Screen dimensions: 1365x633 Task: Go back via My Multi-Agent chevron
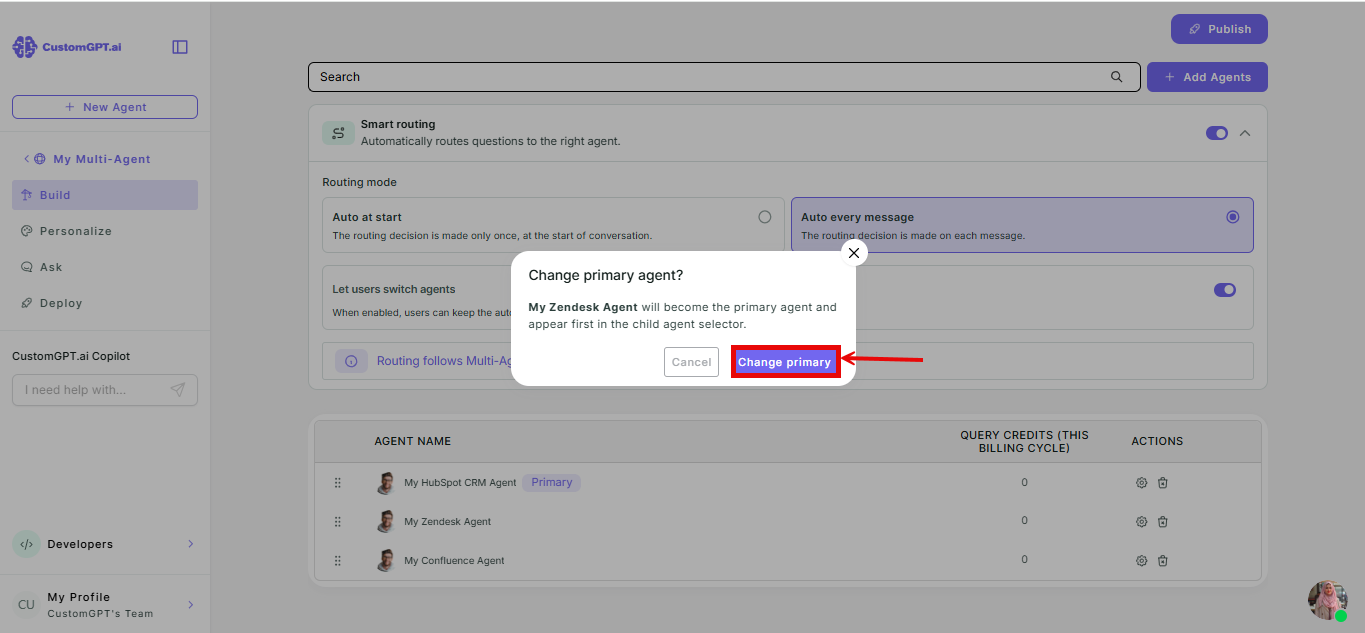tap(27, 159)
